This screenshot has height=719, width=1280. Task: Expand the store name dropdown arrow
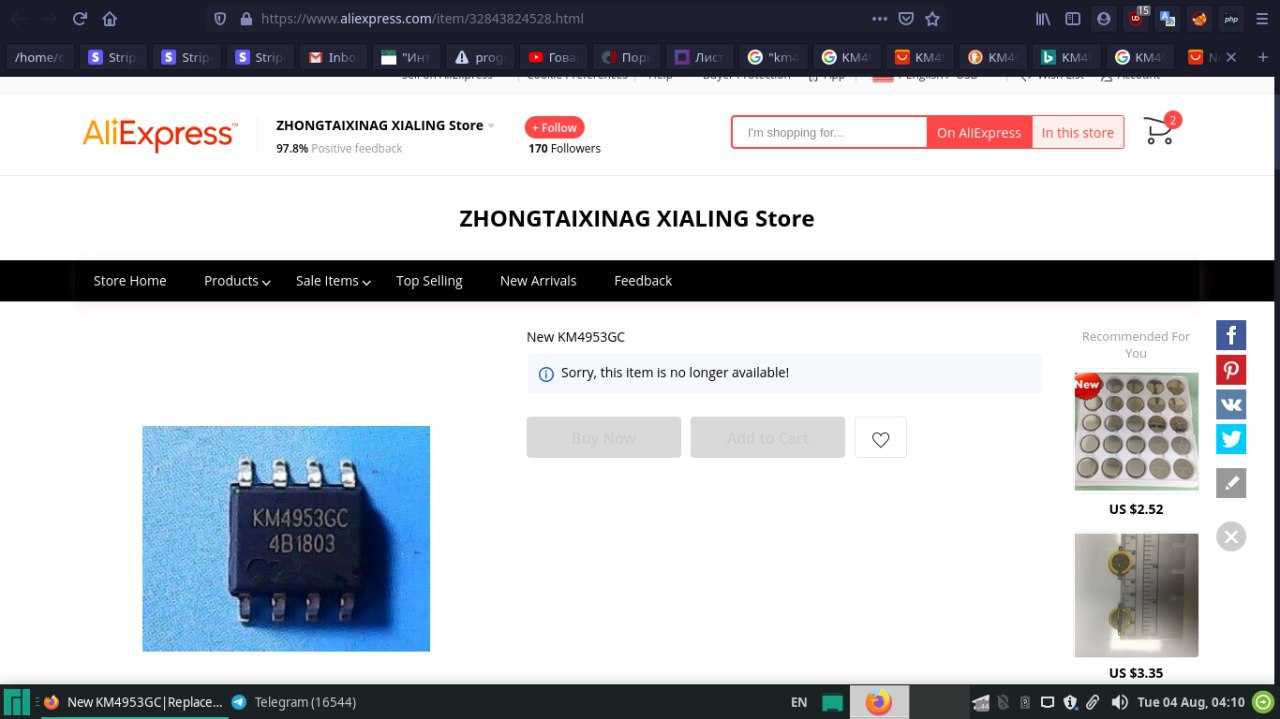click(x=491, y=126)
